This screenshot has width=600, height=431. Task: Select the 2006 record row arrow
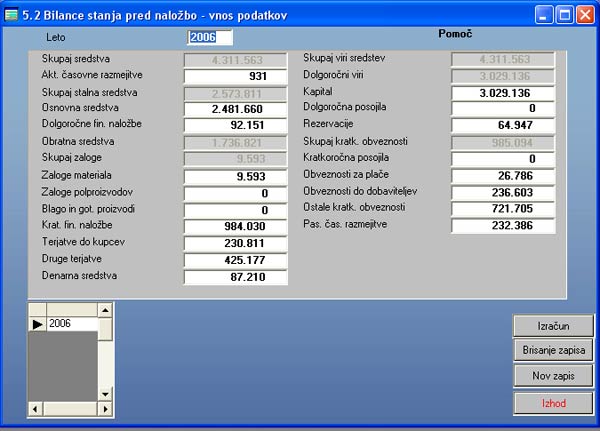(38, 324)
